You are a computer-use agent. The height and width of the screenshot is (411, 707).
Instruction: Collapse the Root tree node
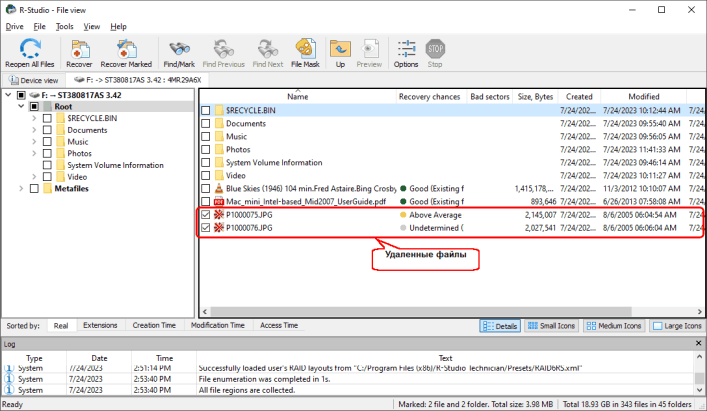pyautogui.click(x=21, y=106)
